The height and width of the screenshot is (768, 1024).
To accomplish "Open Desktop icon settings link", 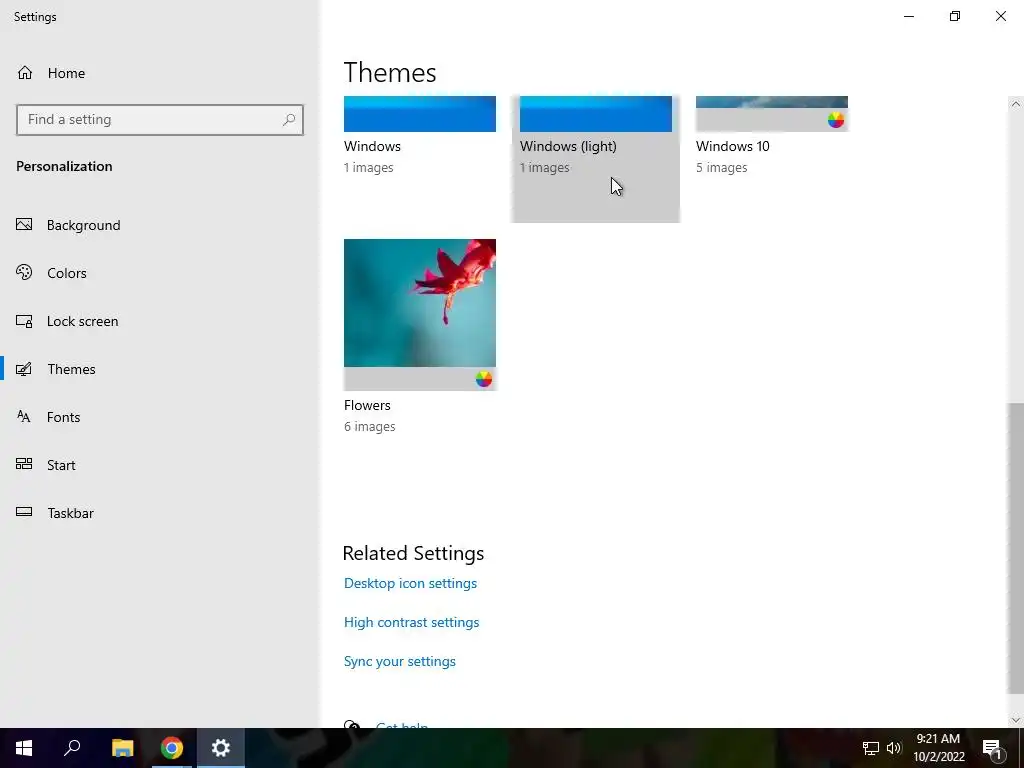I will coord(410,583).
